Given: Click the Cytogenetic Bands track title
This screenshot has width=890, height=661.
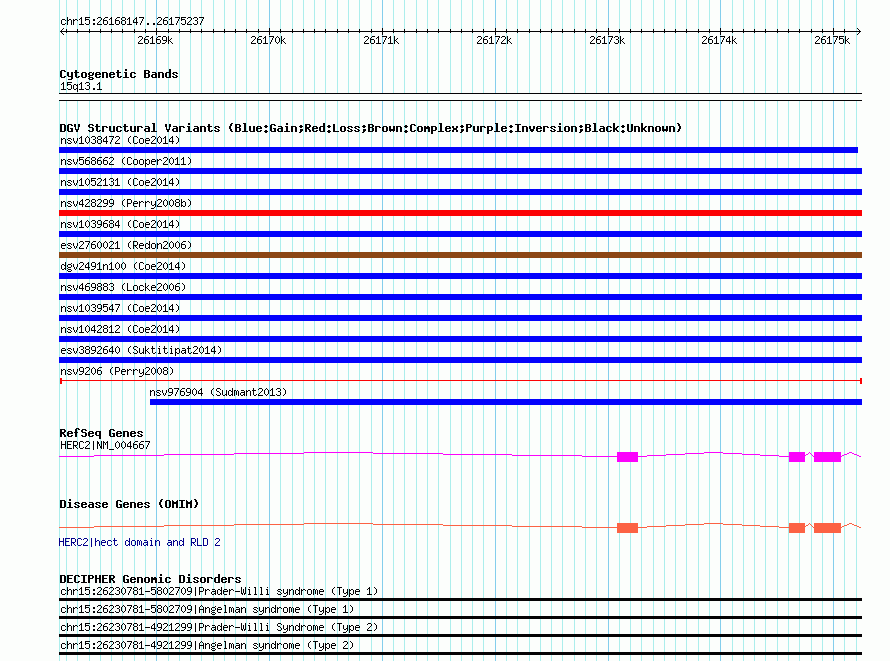Looking at the screenshot, I should [119, 74].
